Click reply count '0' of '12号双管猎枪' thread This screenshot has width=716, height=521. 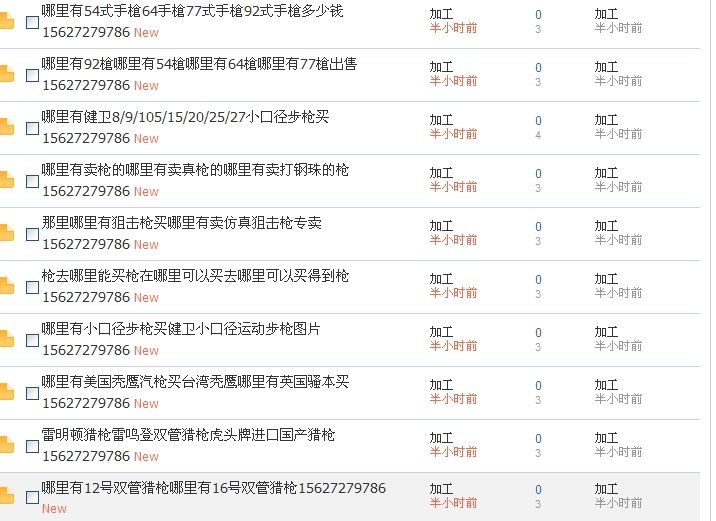coord(538,489)
